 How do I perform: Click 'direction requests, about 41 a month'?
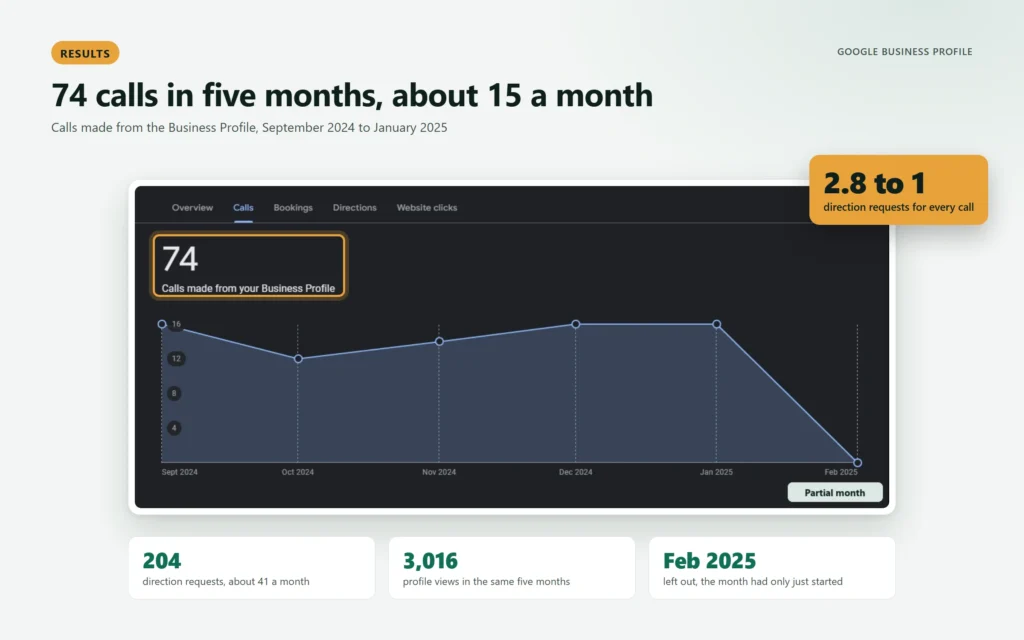pyautogui.click(x=226, y=581)
